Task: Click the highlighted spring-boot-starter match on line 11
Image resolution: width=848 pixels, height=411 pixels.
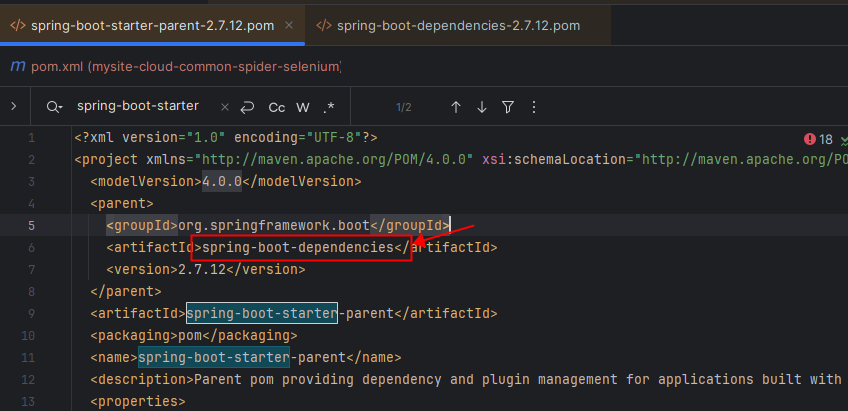Action: (214, 357)
